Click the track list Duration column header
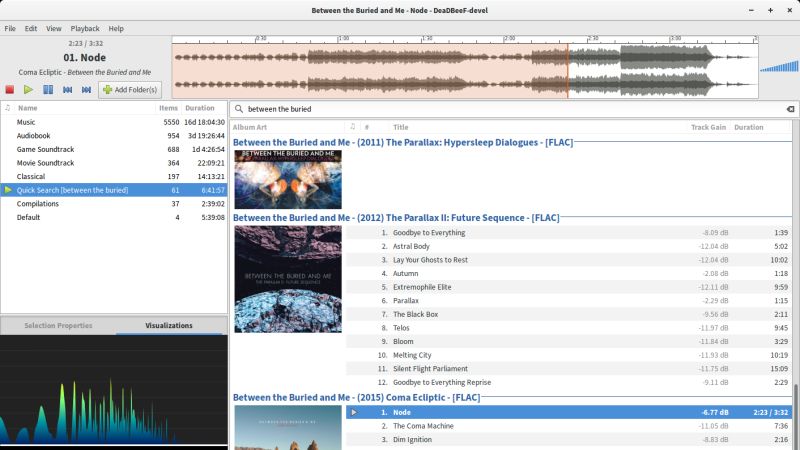The width and height of the screenshot is (800, 450). coord(748,127)
